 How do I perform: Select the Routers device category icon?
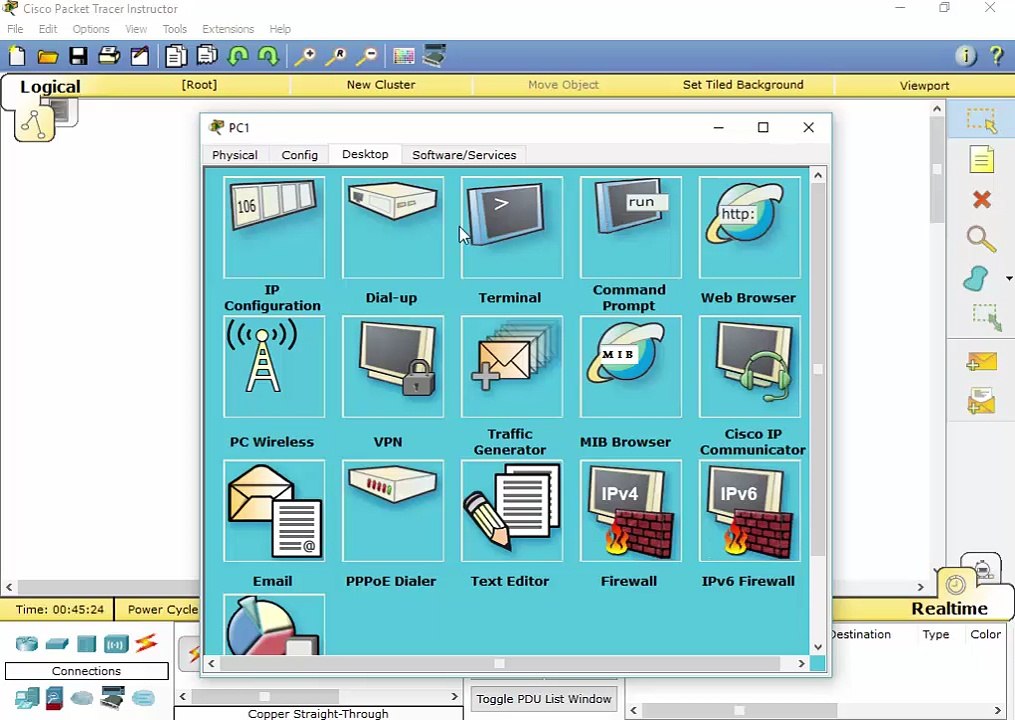[x=27, y=644]
